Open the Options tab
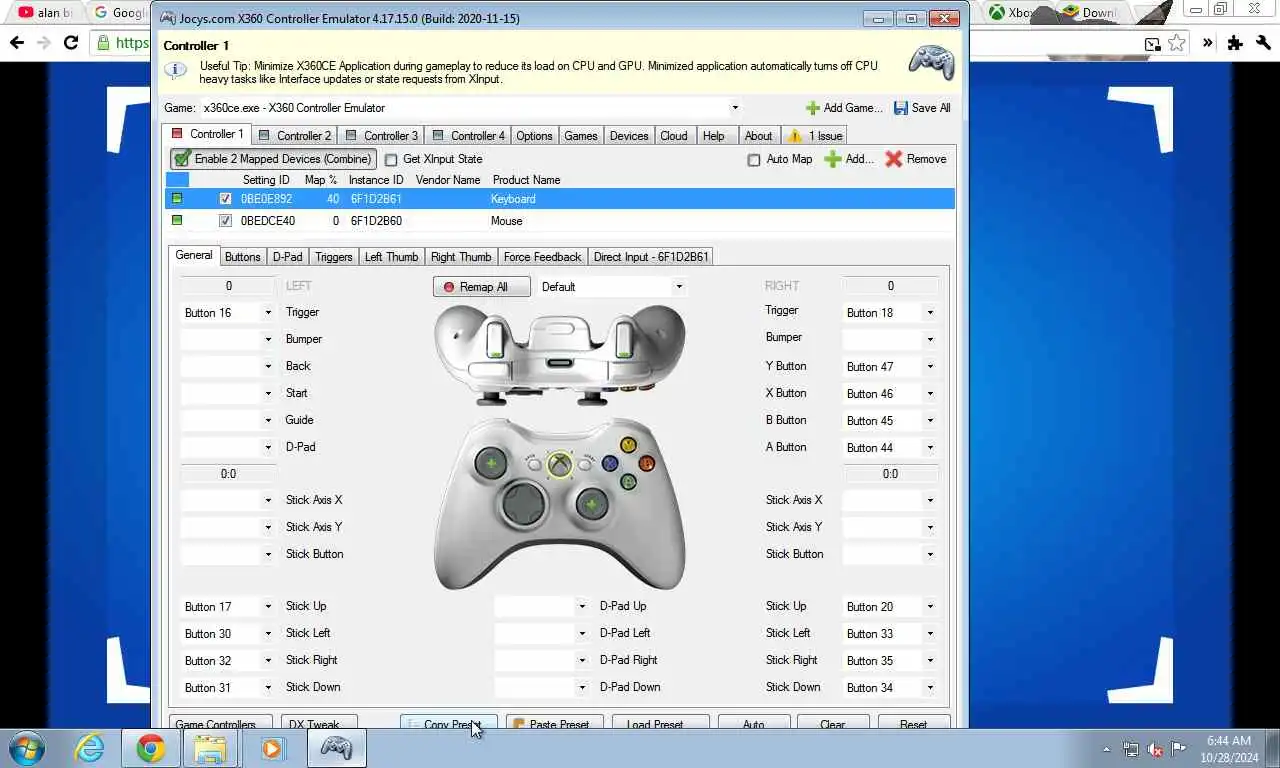 point(534,136)
